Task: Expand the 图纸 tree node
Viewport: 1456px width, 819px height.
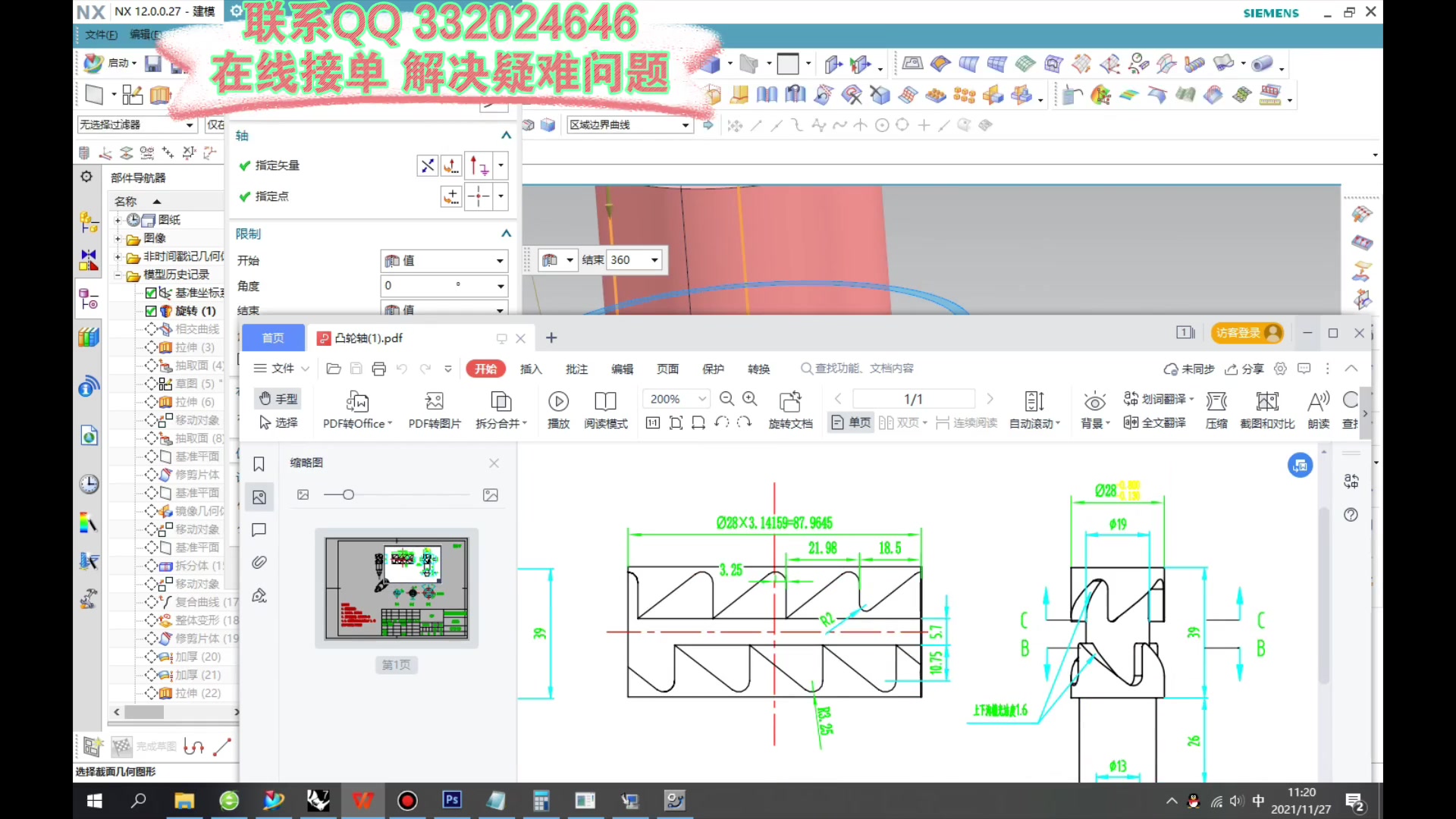Action: [x=118, y=220]
